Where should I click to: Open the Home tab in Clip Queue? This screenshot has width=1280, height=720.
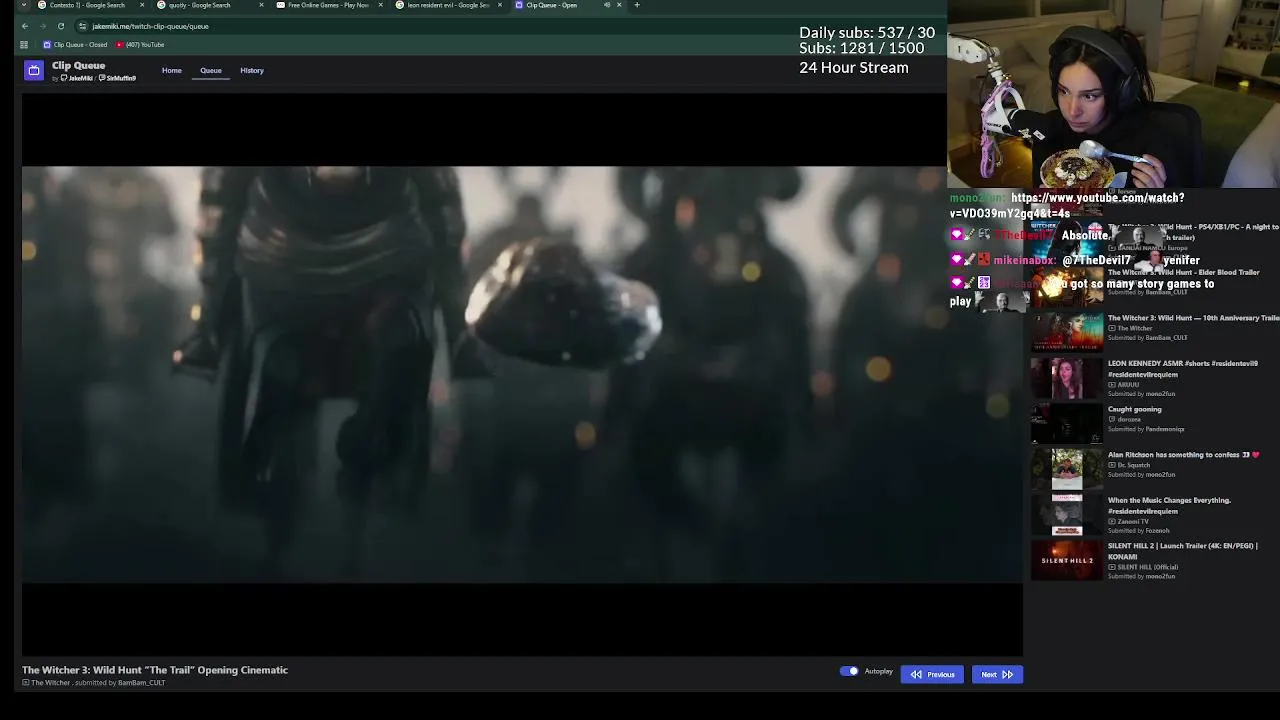click(x=172, y=70)
